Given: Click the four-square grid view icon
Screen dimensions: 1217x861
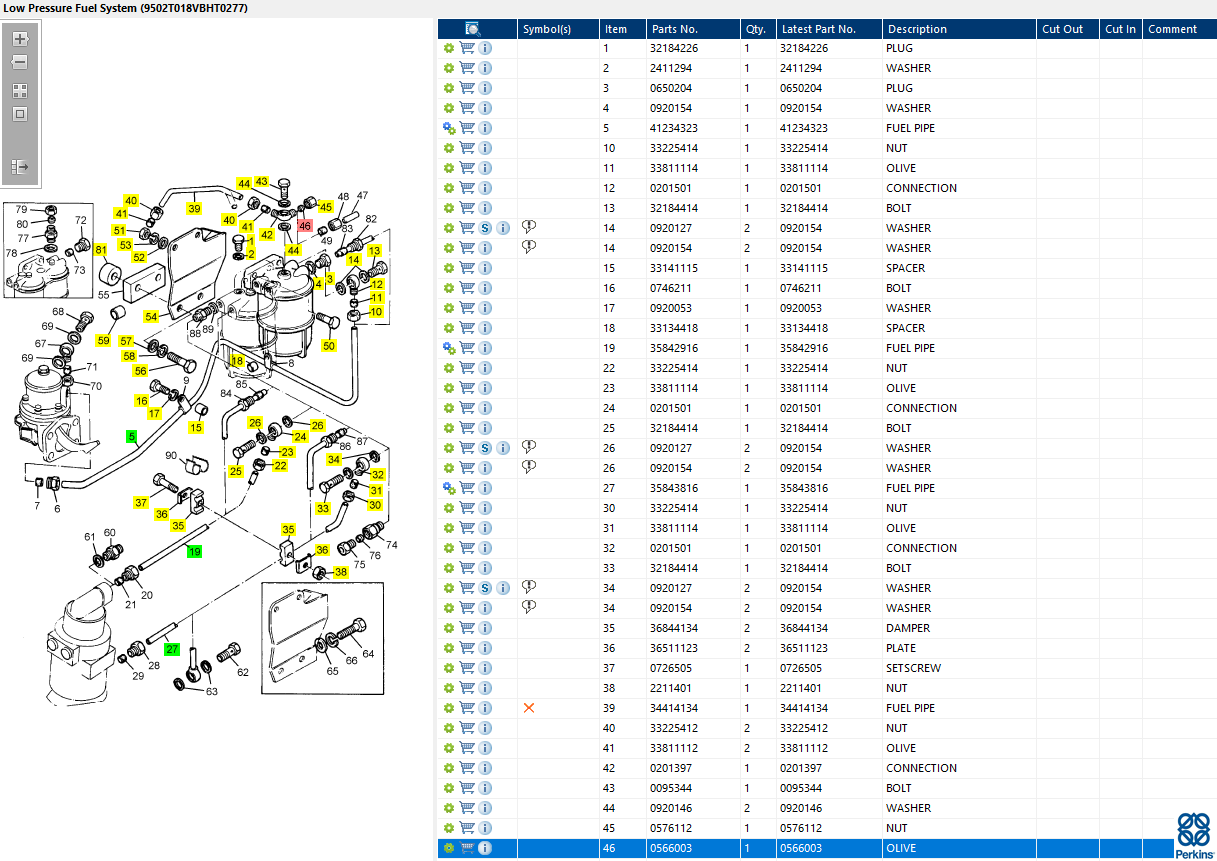Looking at the screenshot, I should point(19,90).
